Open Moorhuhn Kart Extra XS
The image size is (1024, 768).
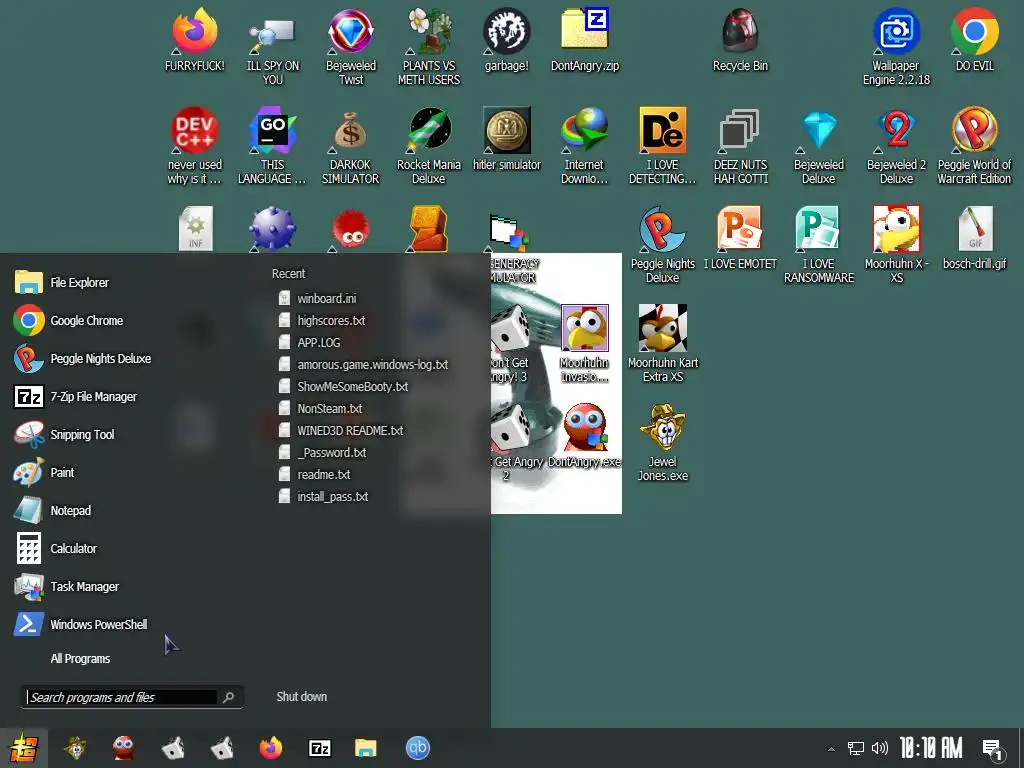tap(662, 344)
